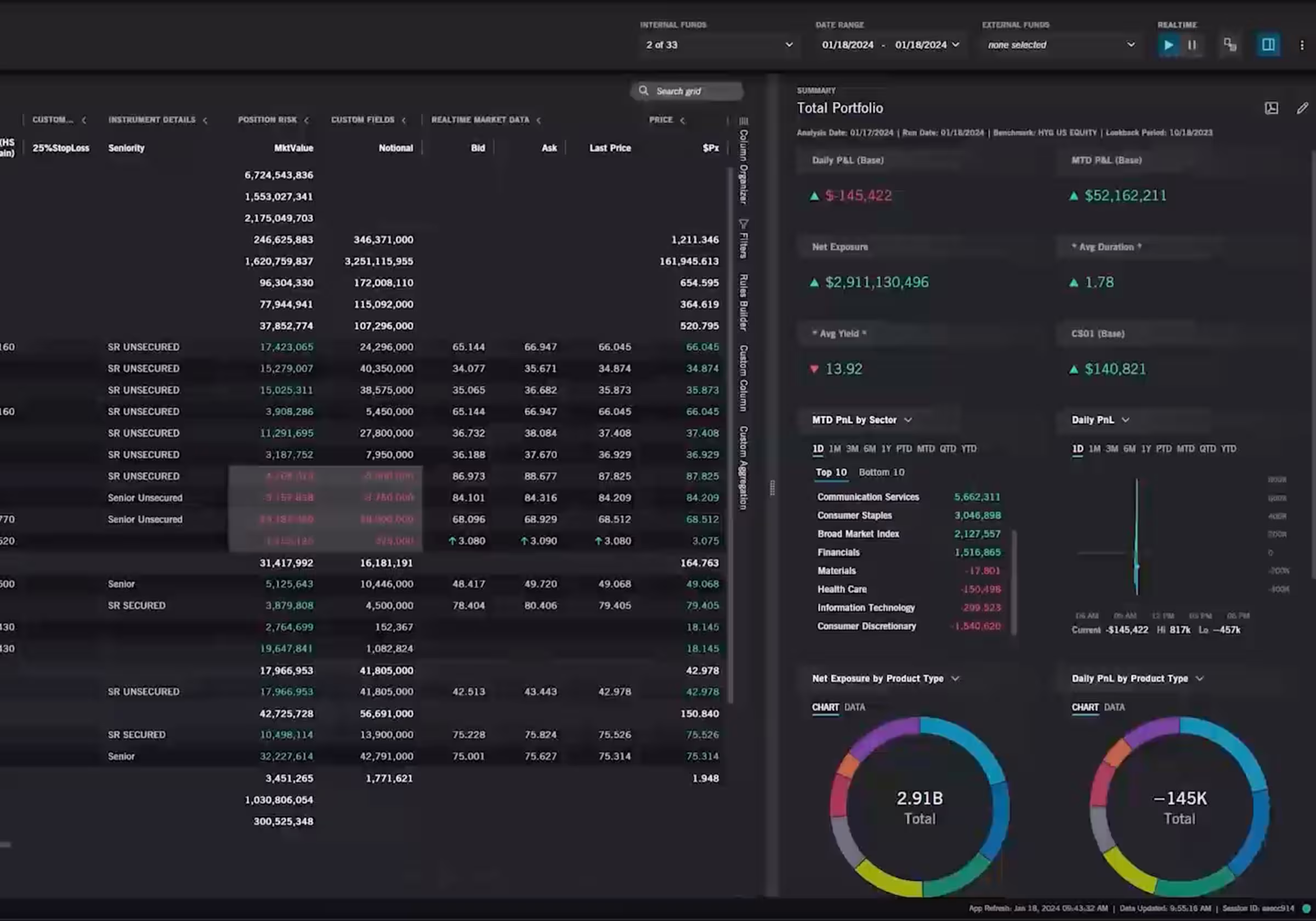Click the link panels icon in top toolbar
The width and height of the screenshot is (1316, 921).
click(1230, 45)
